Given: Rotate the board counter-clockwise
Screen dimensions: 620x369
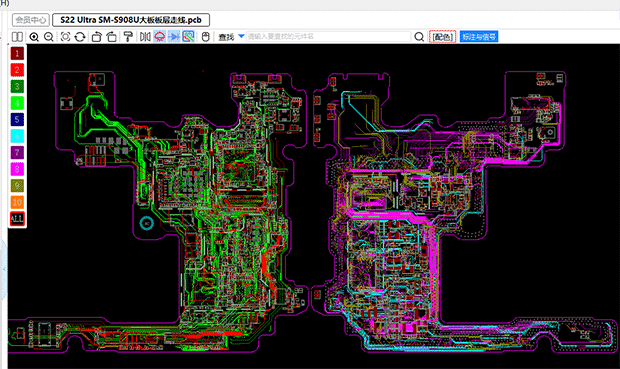Looking at the screenshot, I should 96,37.
